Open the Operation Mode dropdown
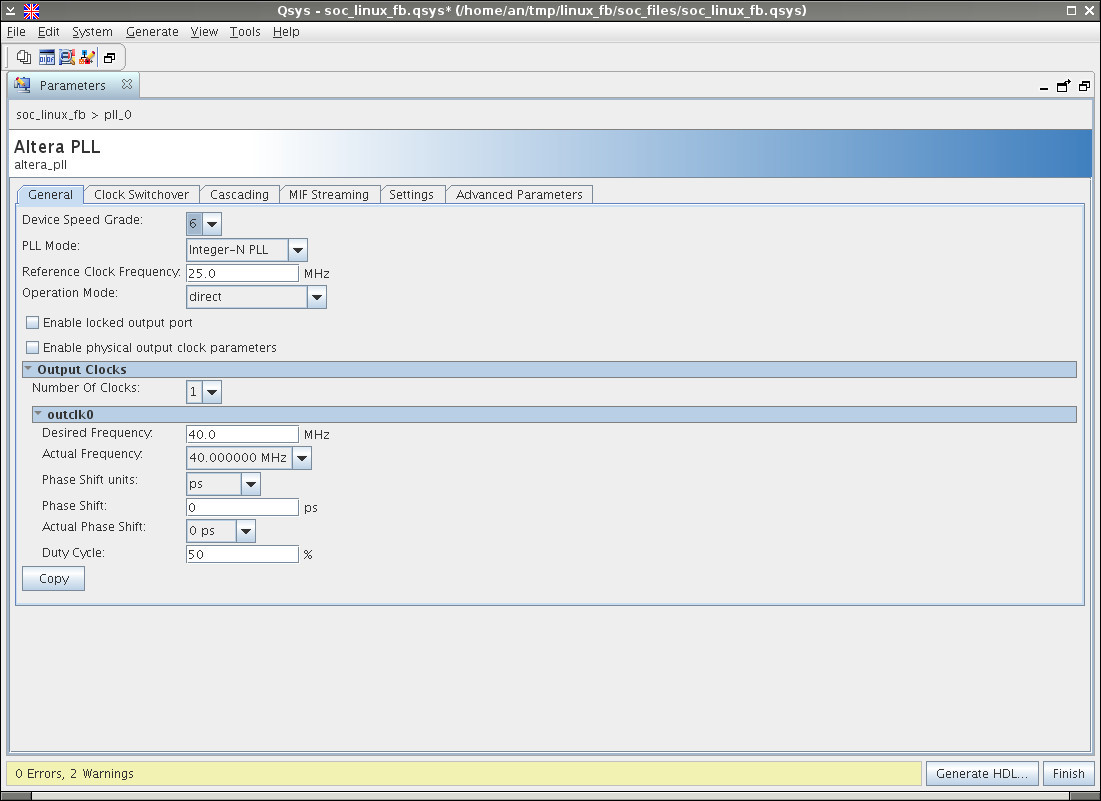The width and height of the screenshot is (1101, 801). (x=317, y=297)
